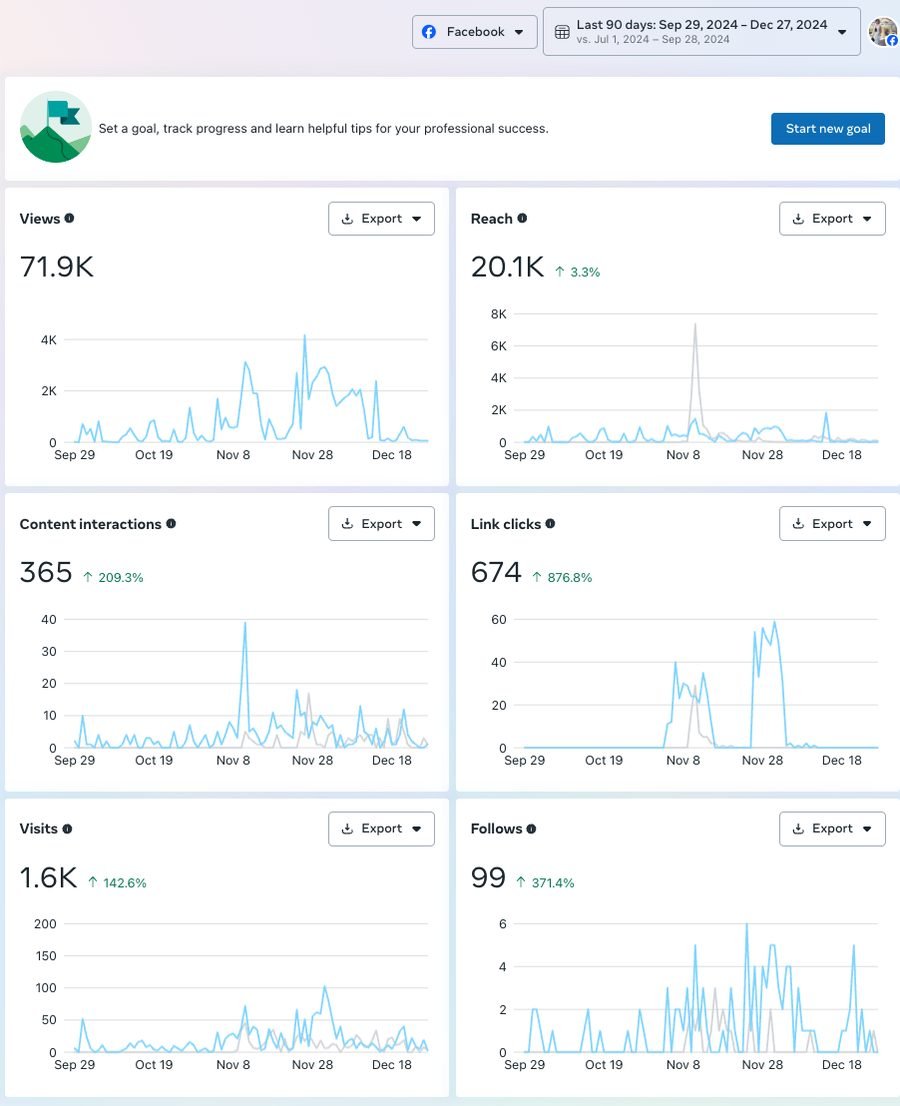Click the info icon next to Link clicks
This screenshot has height=1106, width=900.
pos(550,523)
